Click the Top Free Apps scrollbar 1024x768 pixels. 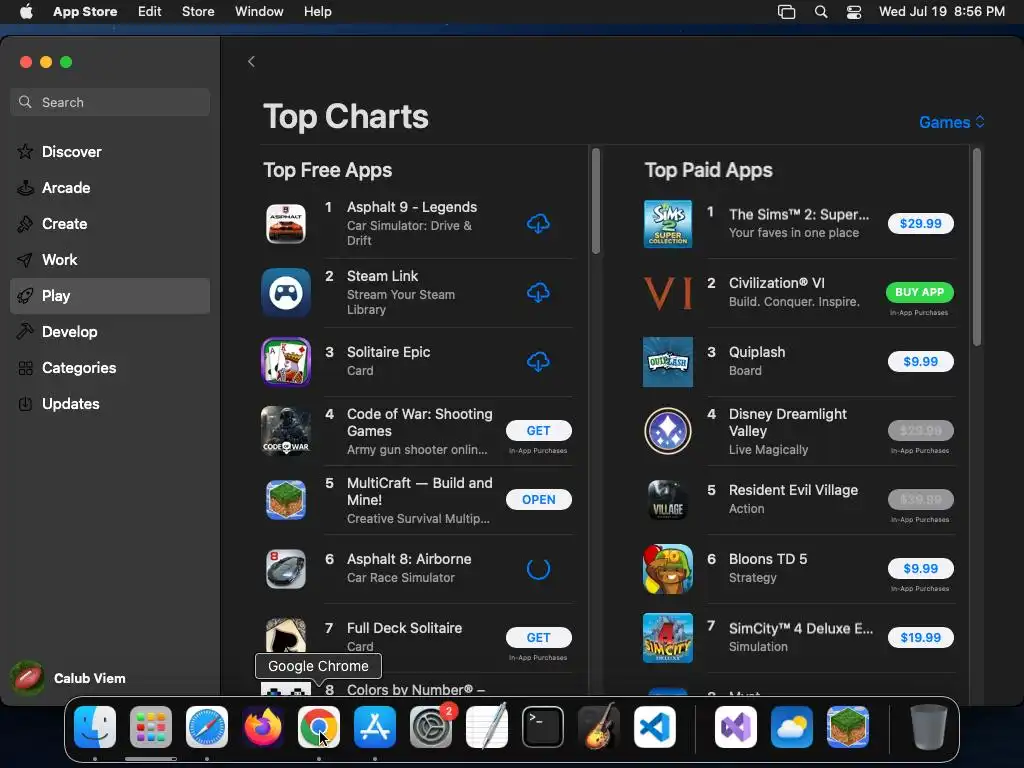click(596, 201)
